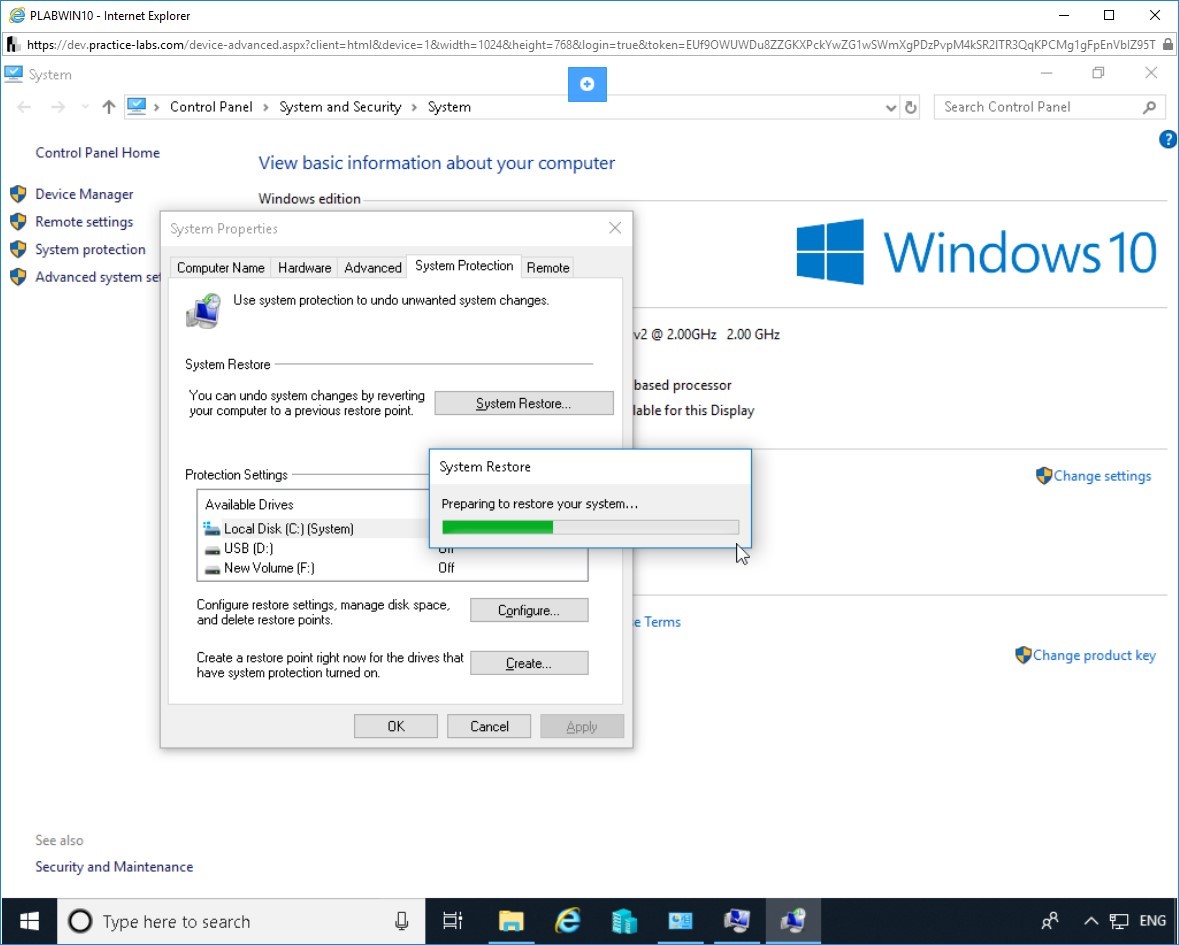Click the Up one level arrow
This screenshot has width=1179, height=945.
pyautogui.click(x=108, y=107)
